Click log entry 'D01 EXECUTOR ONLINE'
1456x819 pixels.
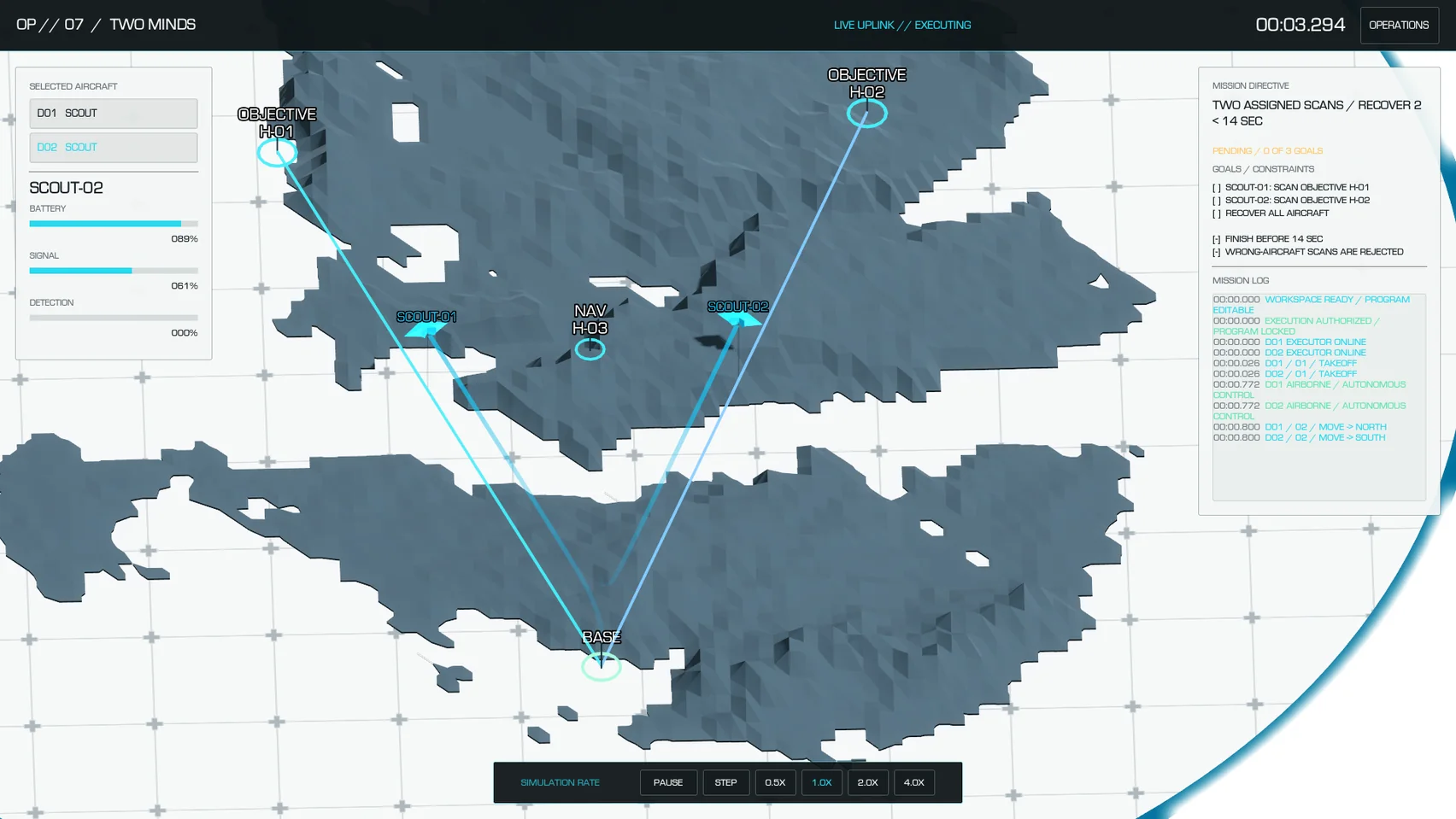tap(1289, 342)
